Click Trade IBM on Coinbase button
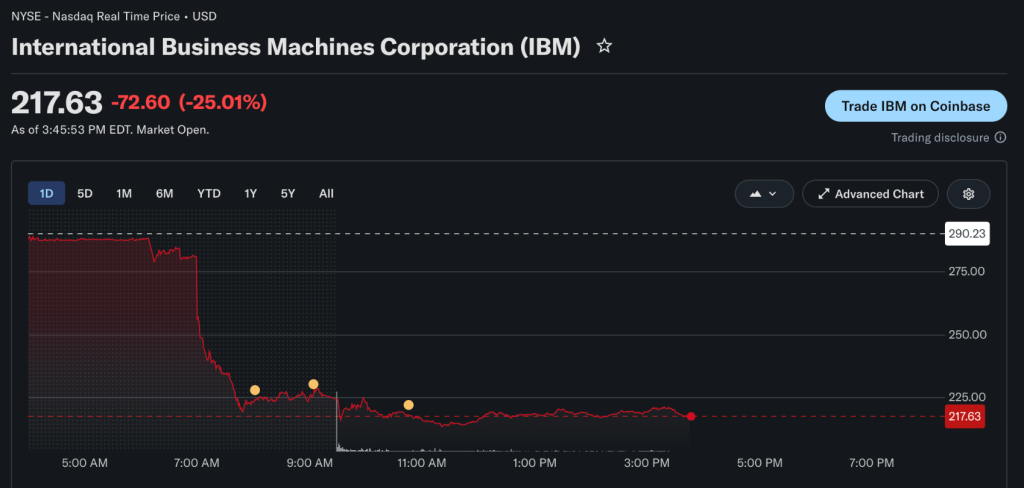This screenshot has width=1024, height=488. [x=916, y=106]
